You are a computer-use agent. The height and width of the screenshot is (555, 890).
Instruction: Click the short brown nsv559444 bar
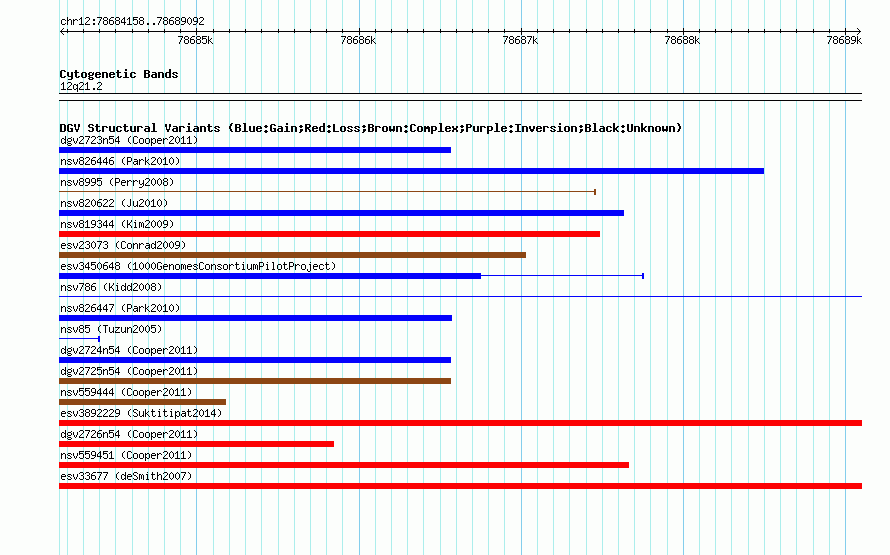(x=142, y=402)
